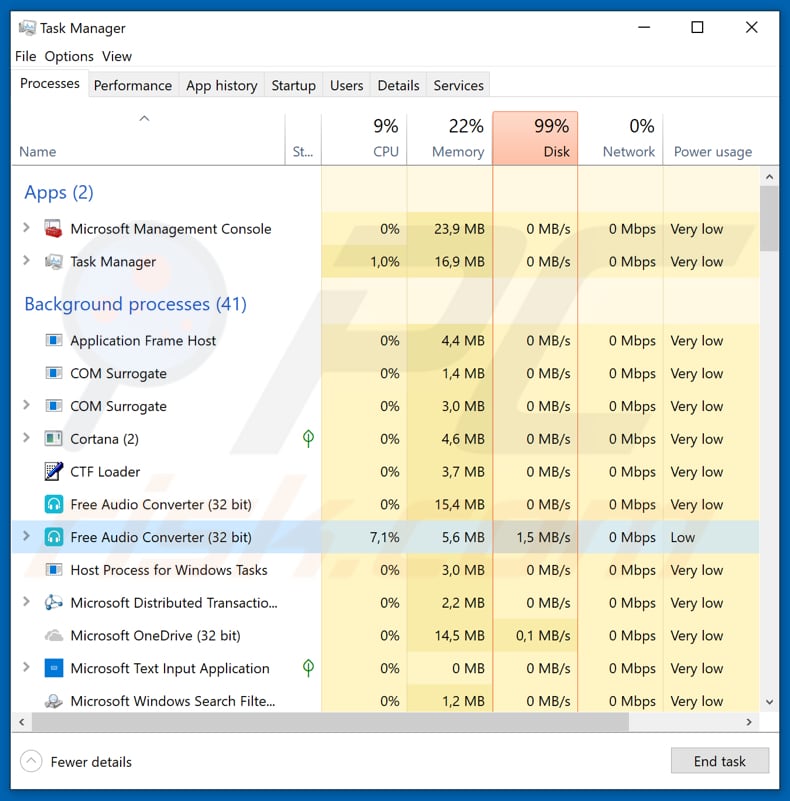Image resolution: width=790 pixels, height=801 pixels.
Task: Click the Task Manager title bar icon
Action: tap(27, 28)
